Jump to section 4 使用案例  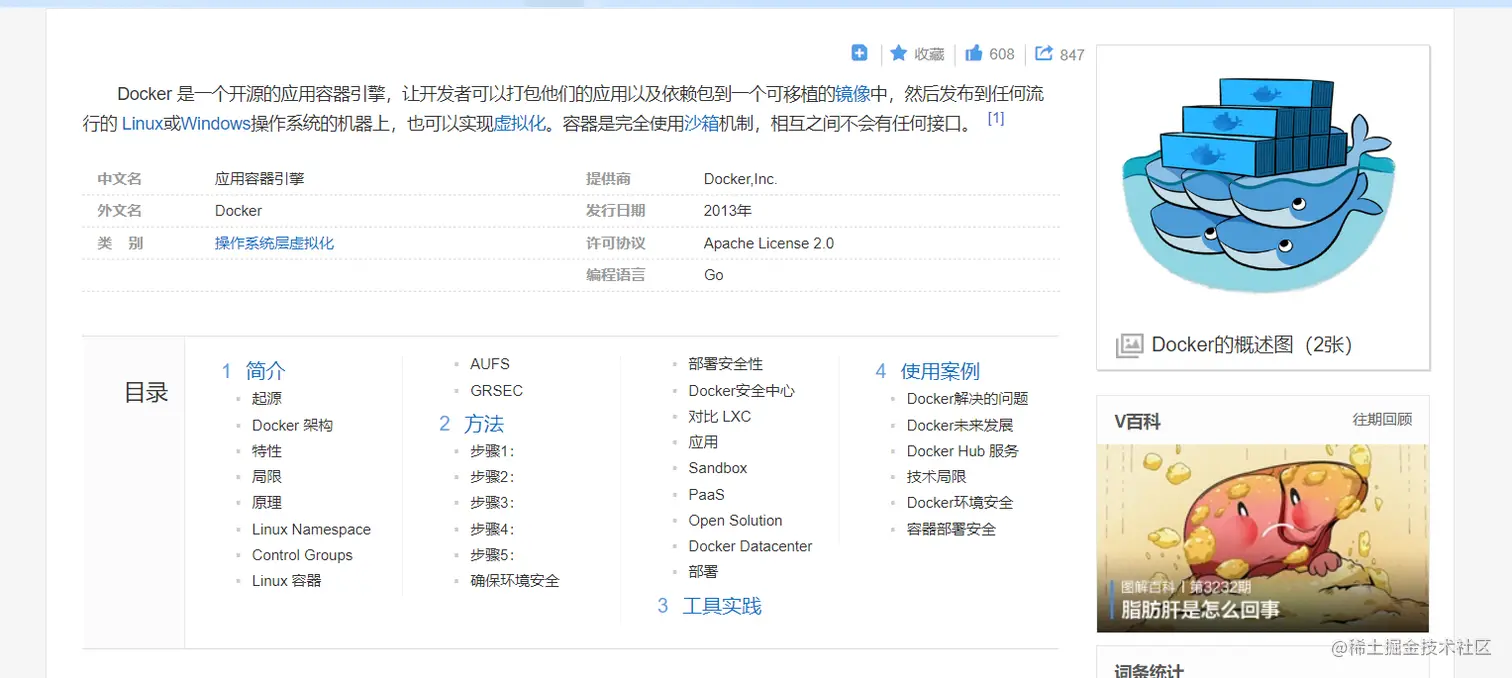[x=928, y=371]
